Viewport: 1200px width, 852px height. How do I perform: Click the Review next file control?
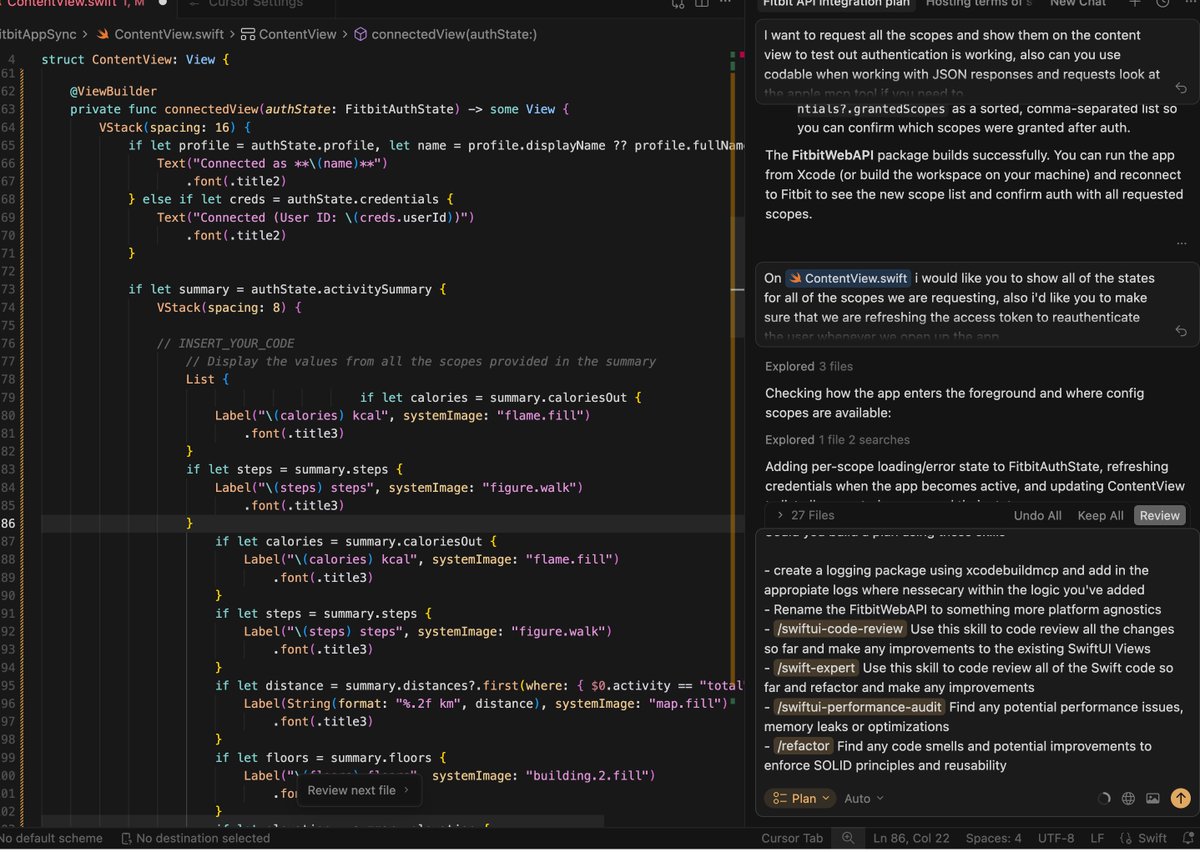coord(353,791)
